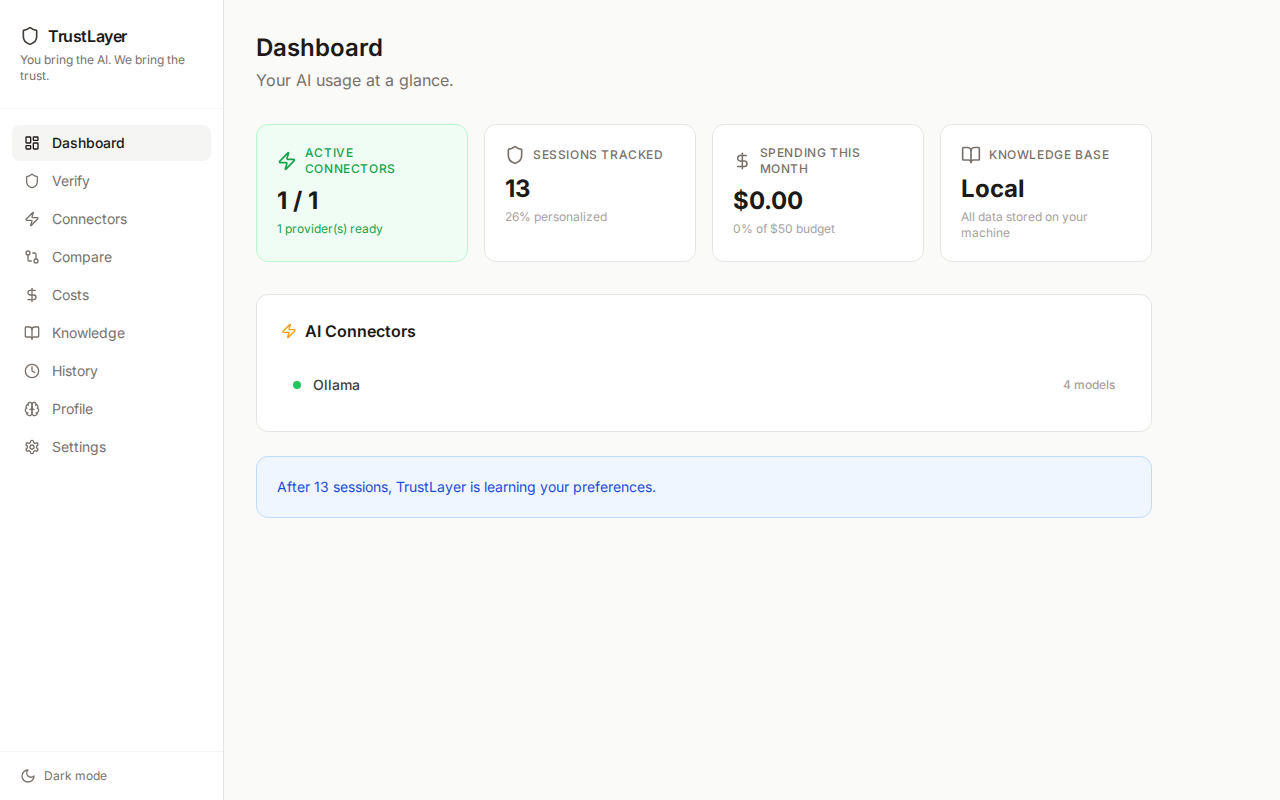Open the Settings page from the sidebar

click(78, 447)
